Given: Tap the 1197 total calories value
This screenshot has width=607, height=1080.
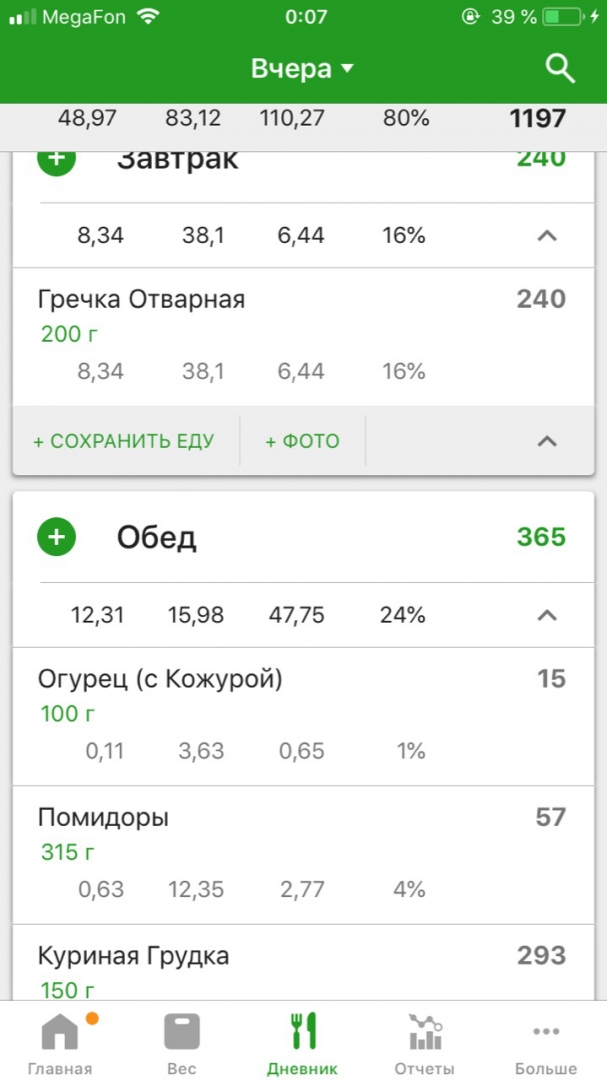Looking at the screenshot, I should pyautogui.click(x=537, y=119).
